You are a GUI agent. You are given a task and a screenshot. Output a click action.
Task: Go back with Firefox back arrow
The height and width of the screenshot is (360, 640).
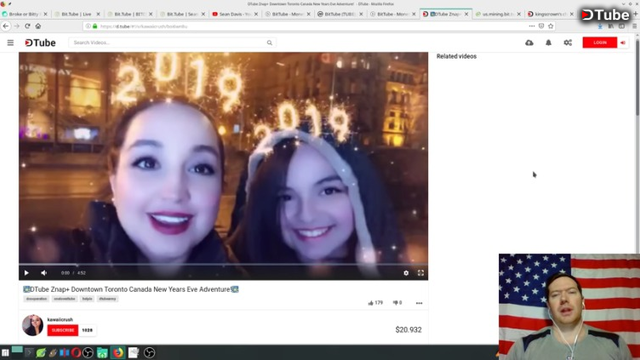click(6, 26)
